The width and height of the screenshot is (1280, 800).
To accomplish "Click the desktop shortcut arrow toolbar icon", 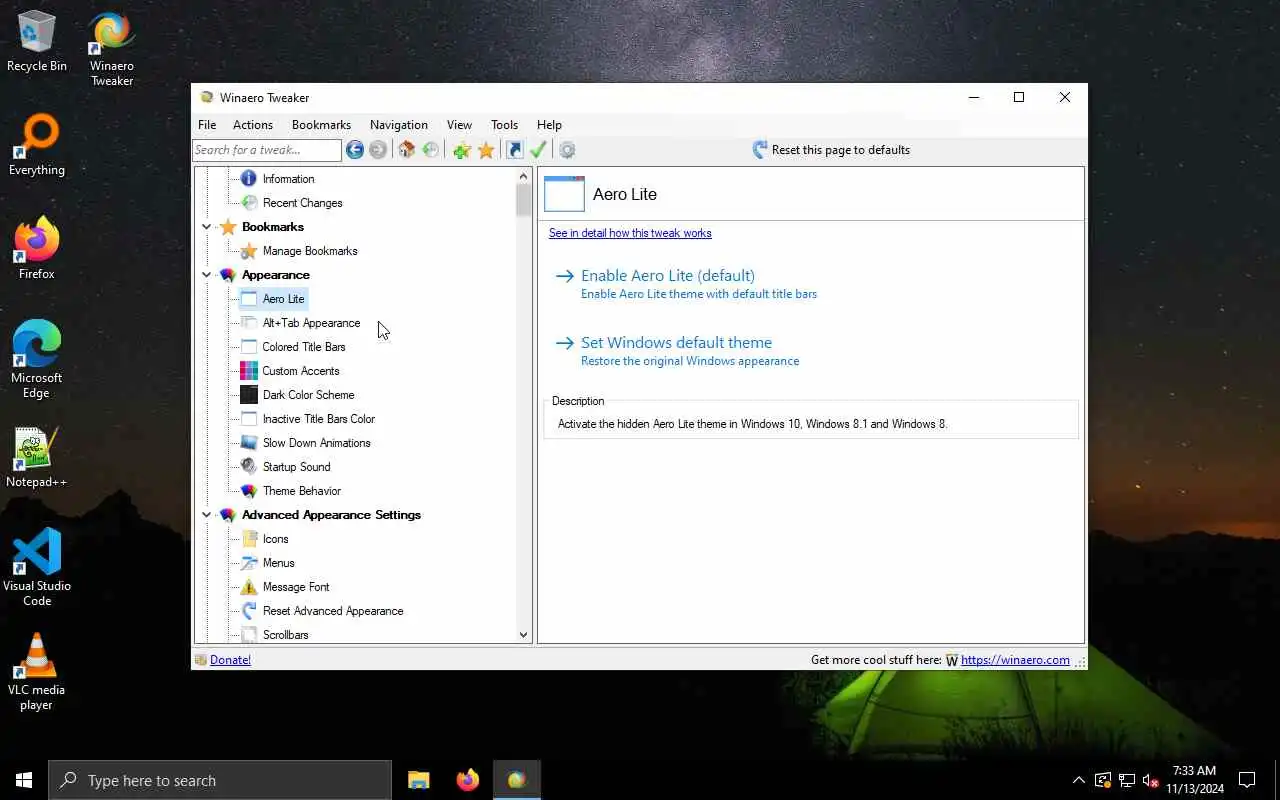I will click(x=515, y=150).
